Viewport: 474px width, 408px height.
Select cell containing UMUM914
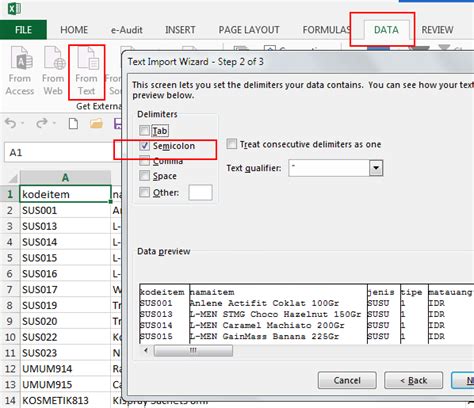tap(65, 369)
